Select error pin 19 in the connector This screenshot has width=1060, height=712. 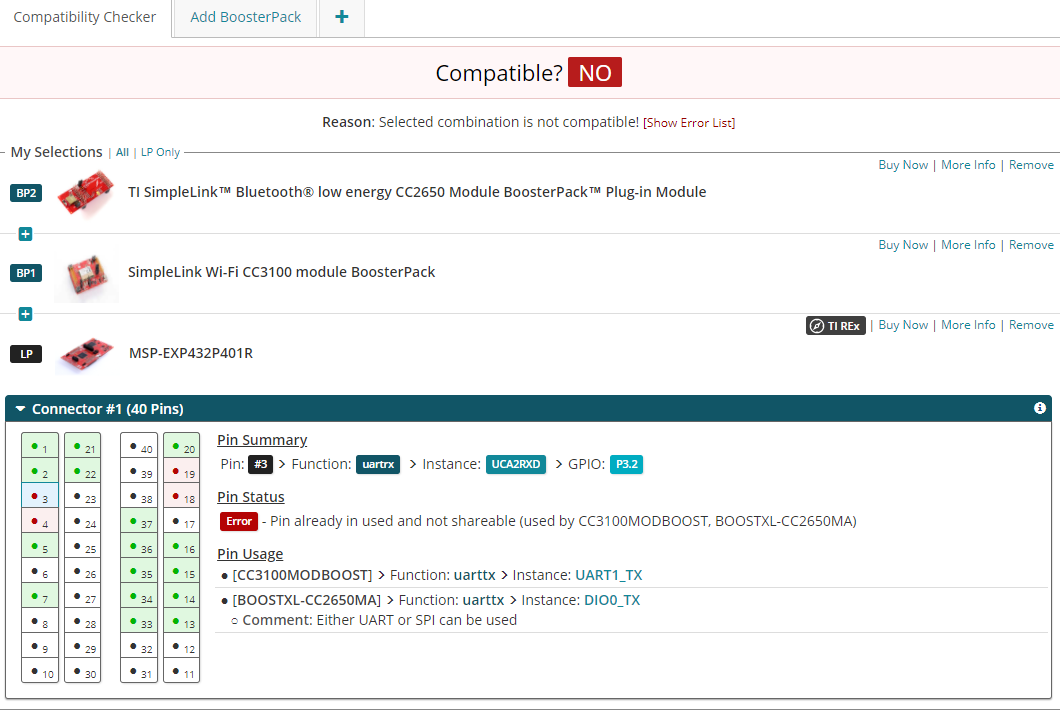click(182, 471)
